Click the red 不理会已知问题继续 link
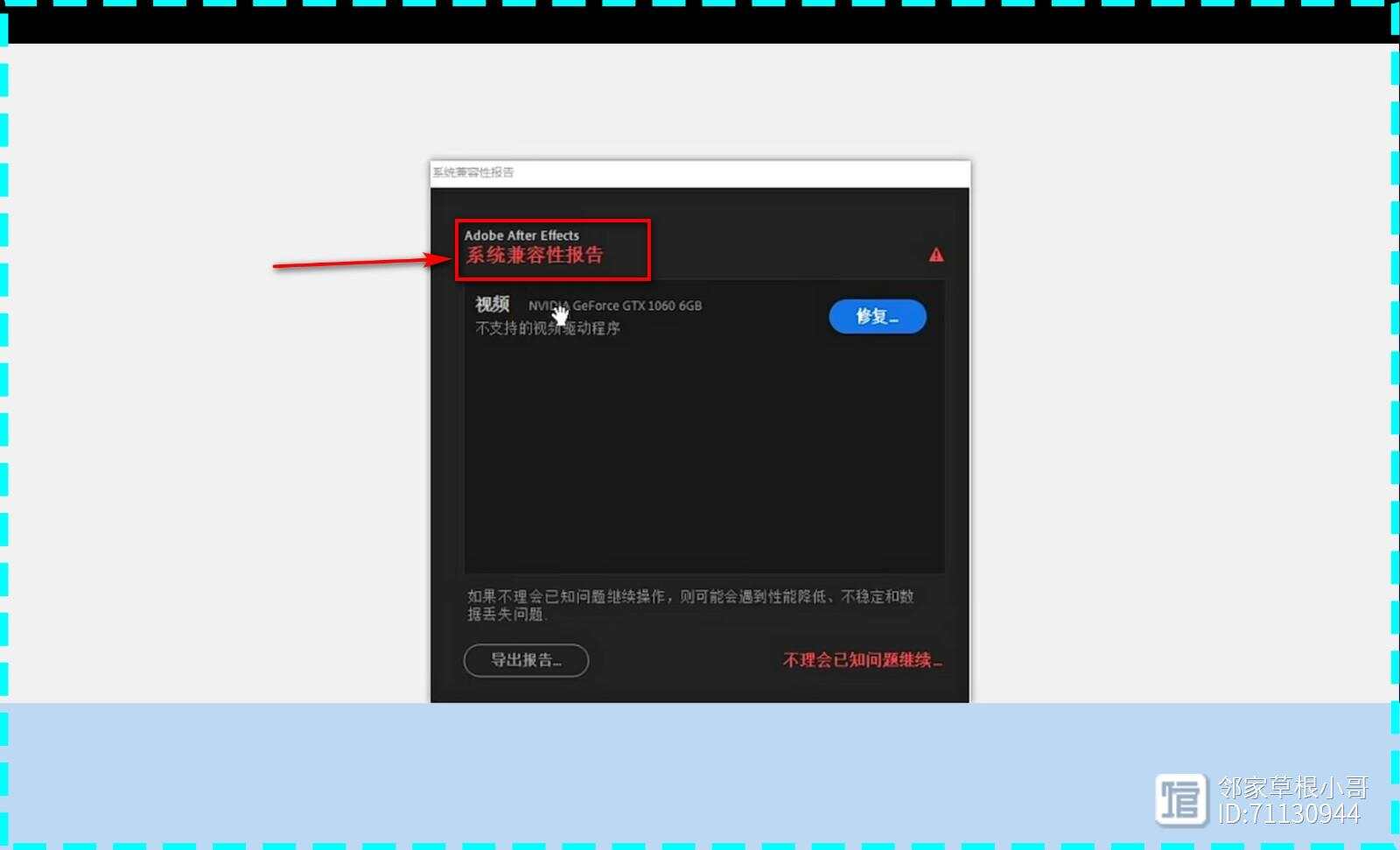1400x850 pixels. (x=863, y=660)
